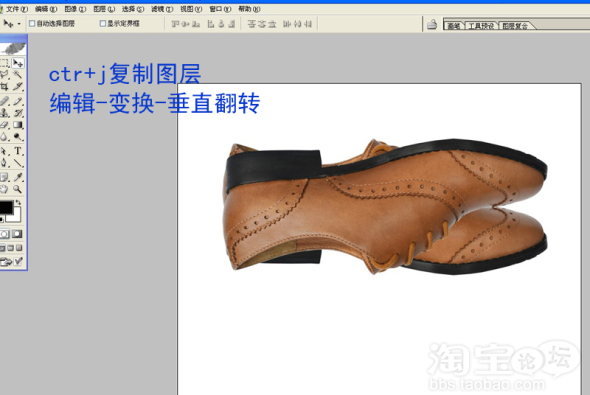Click the feather logo atop the toolbox
Viewport: 590px width, 395px height.
[x=13, y=48]
